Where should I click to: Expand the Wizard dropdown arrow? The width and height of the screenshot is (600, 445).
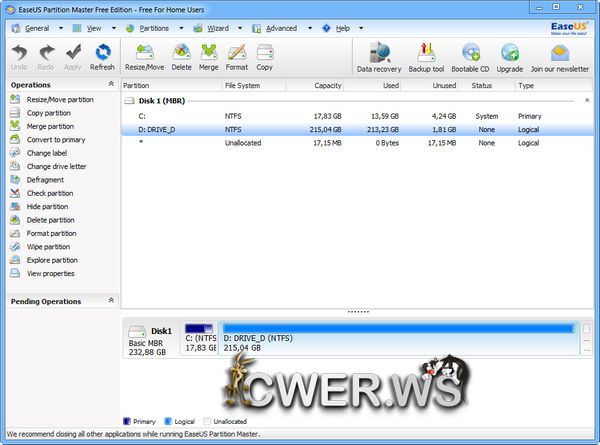(x=240, y=28)
